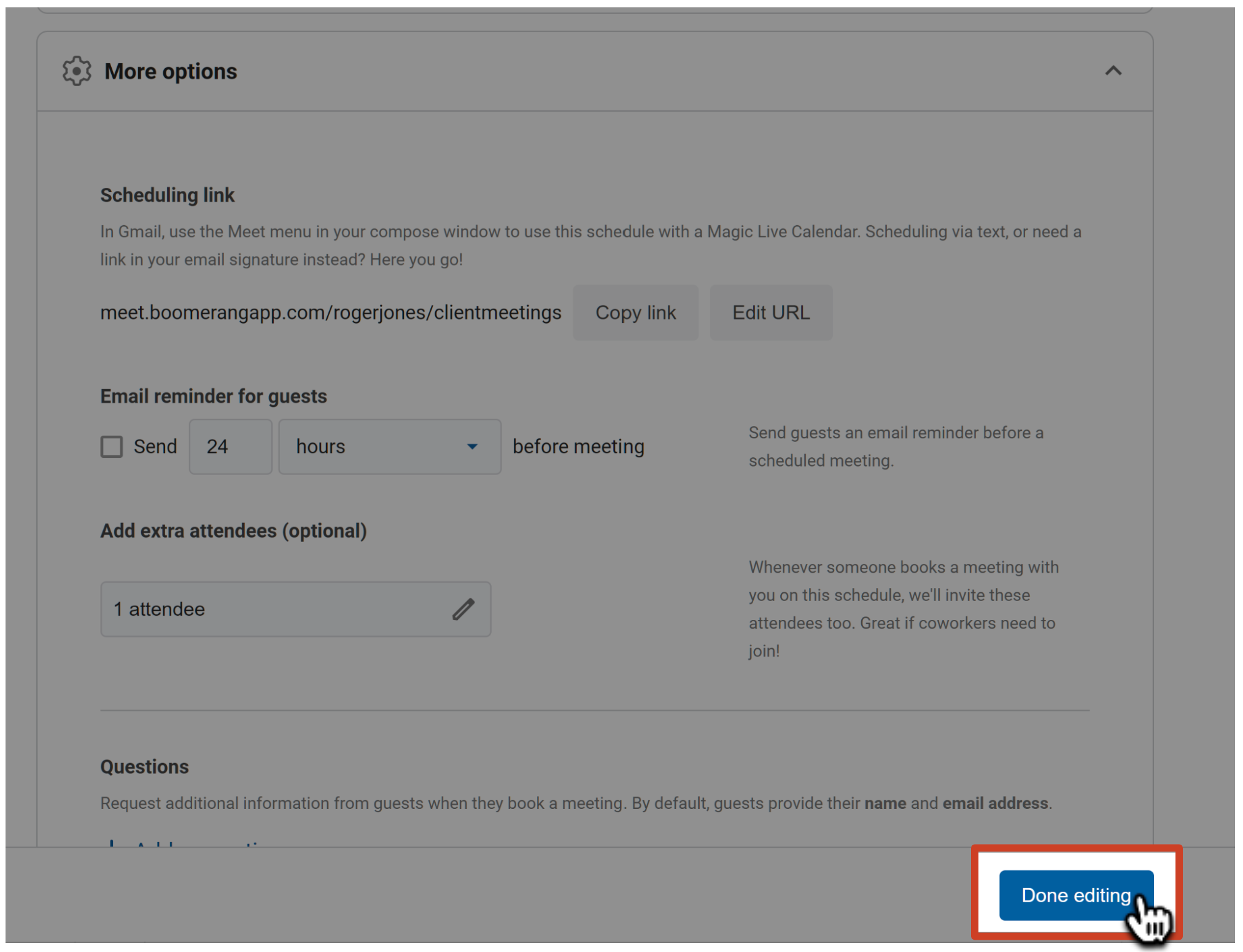Click the 'Request additional information from guests' text
The image size is (1243, 952).
coord(576,803)
